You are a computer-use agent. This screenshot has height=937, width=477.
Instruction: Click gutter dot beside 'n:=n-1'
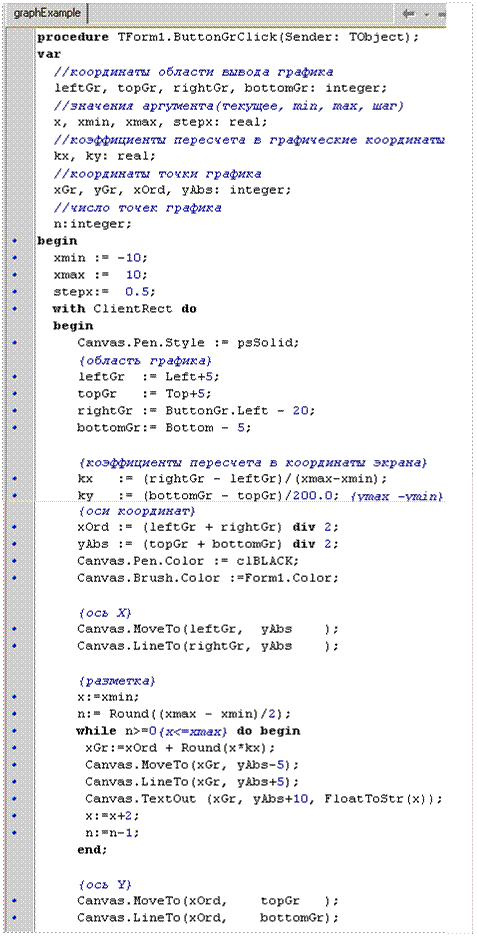click(x=14, y=832)
